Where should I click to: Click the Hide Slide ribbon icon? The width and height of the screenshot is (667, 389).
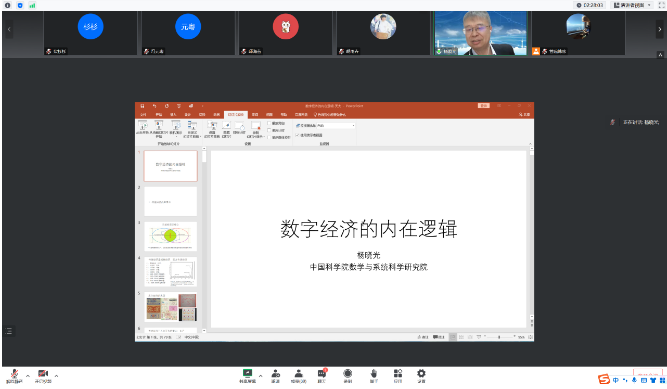click(227, 129)
